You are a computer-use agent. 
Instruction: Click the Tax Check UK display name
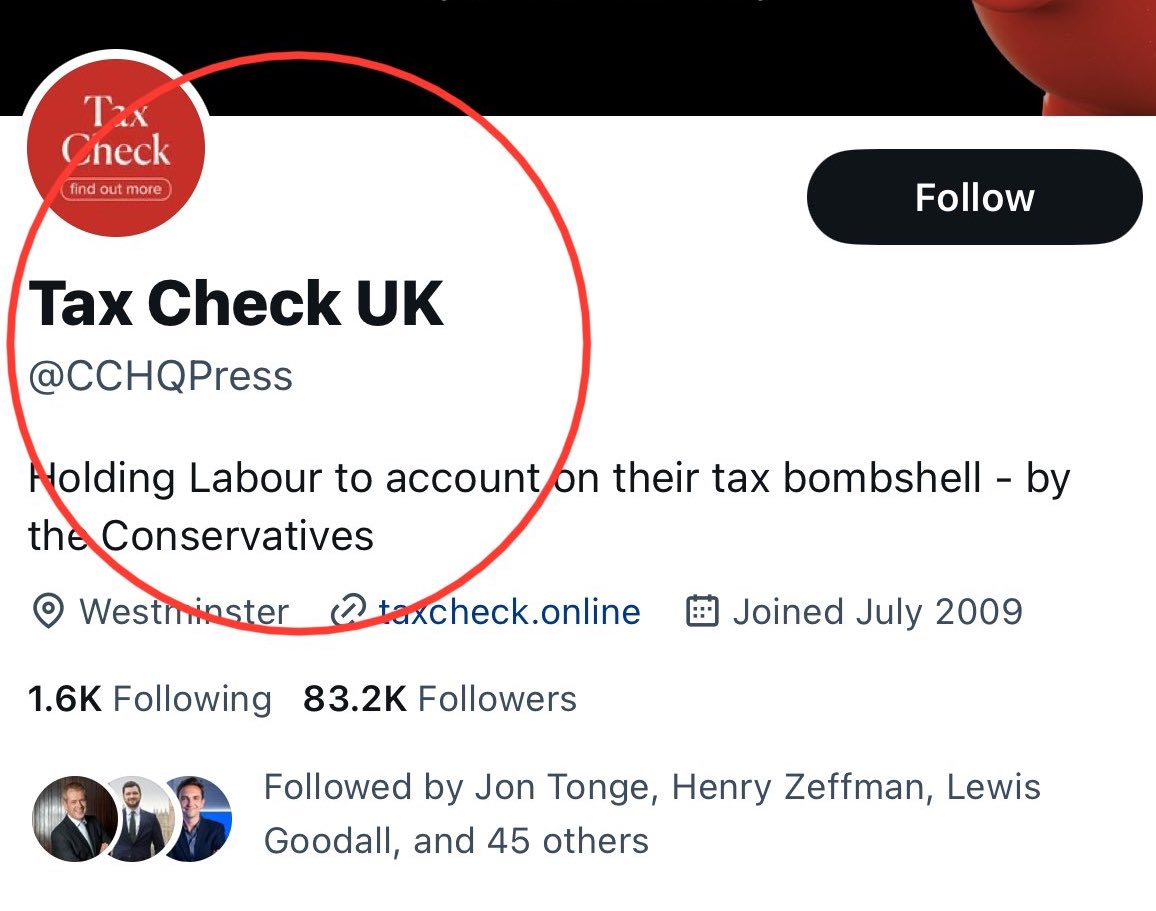pyautogui.click(x=238, y=303)
